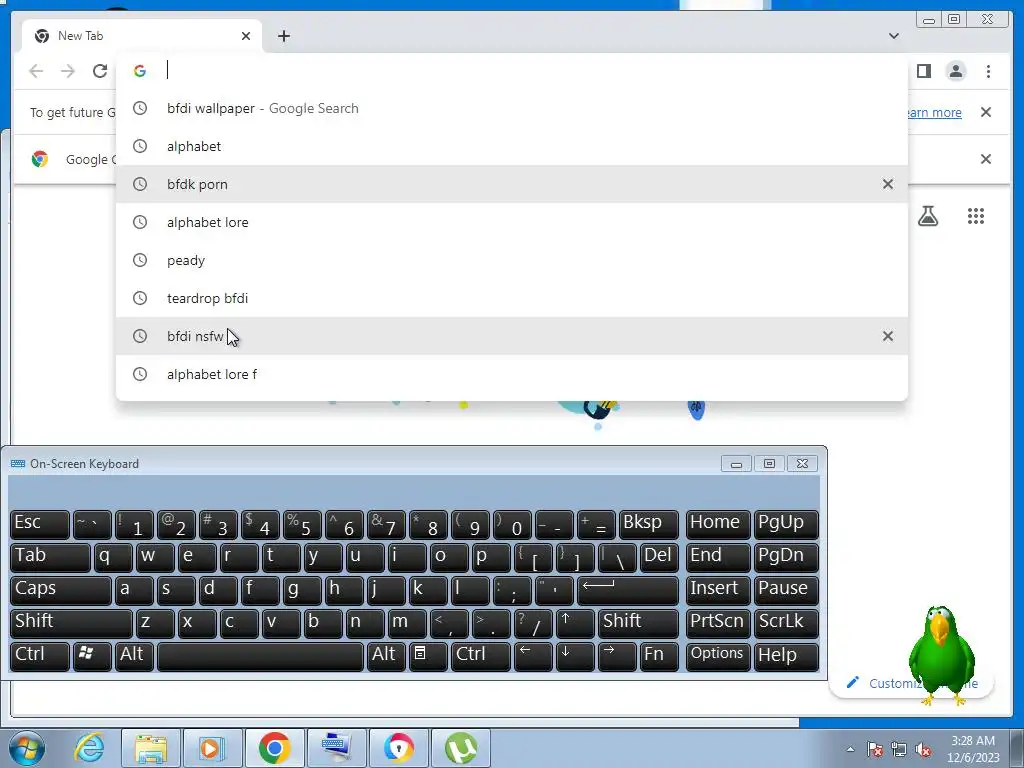1024x768 pixels.
Task: Toggle the left Alt key on keyboard
Action: (134, 656)
